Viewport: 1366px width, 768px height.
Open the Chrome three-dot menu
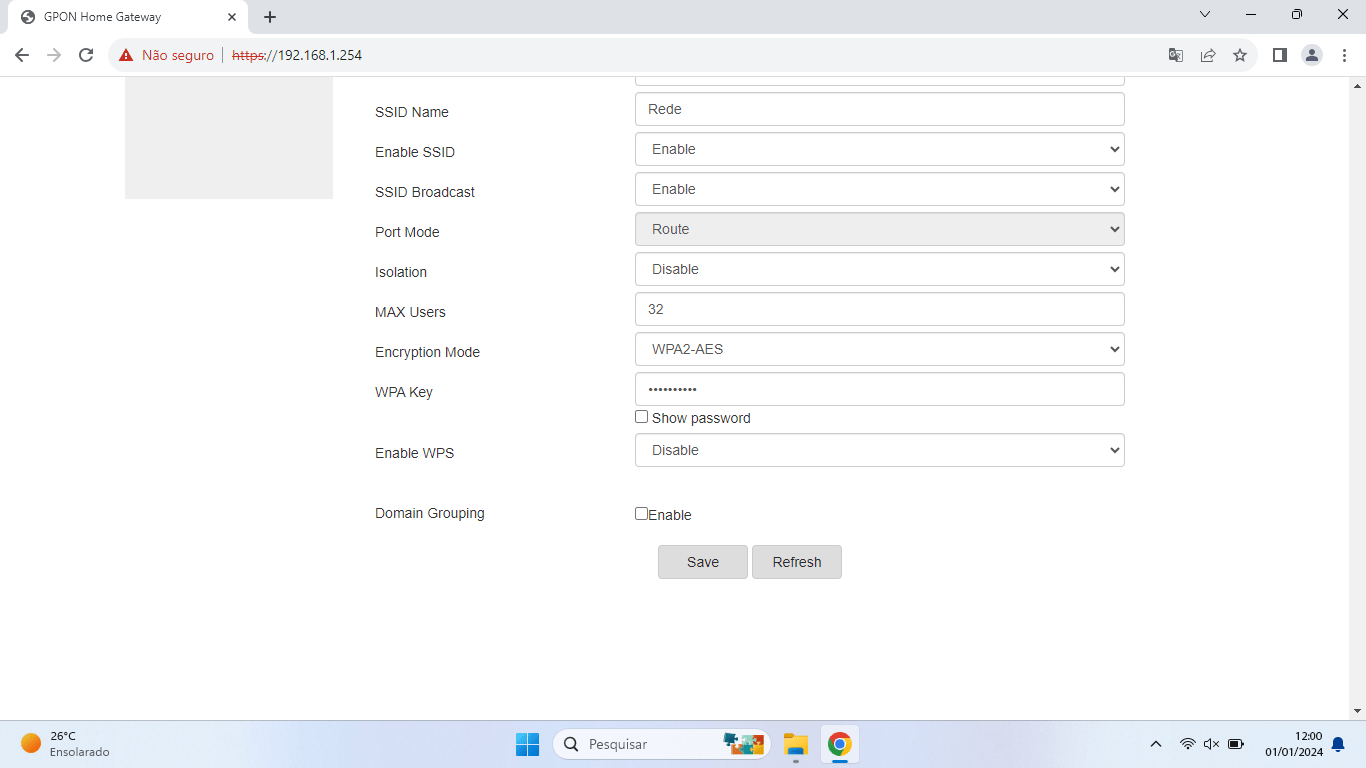pos(1344,55)
